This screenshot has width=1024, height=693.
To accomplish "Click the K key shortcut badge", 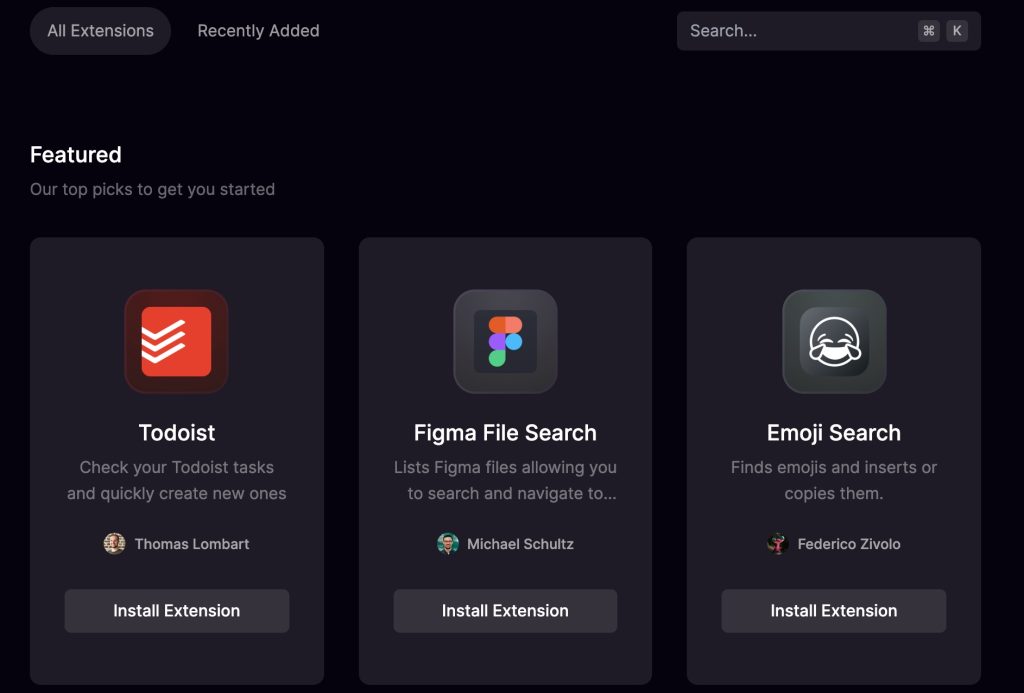I will point(957,31).
